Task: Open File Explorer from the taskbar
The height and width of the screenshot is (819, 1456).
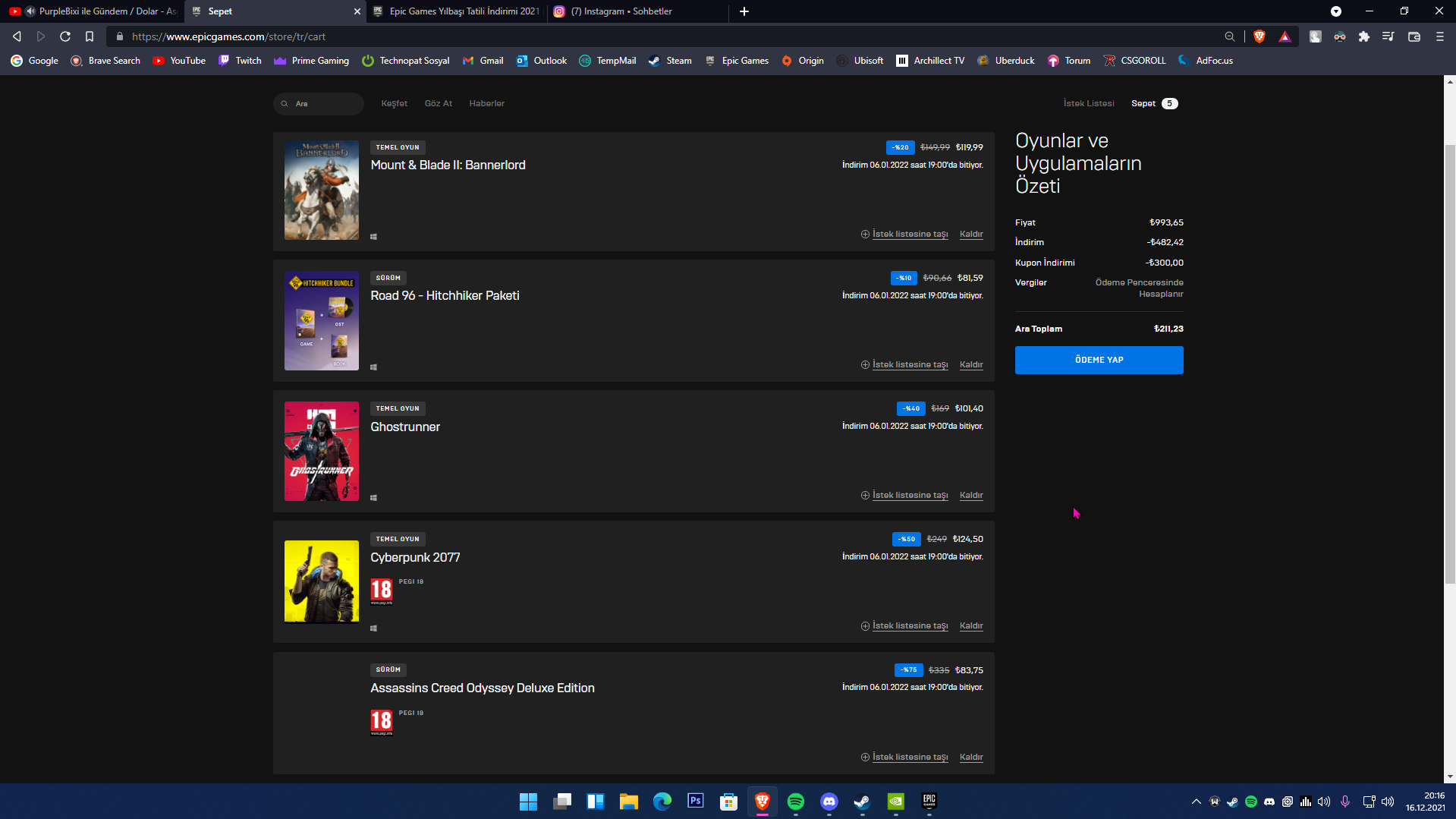Action: (629, 802)
